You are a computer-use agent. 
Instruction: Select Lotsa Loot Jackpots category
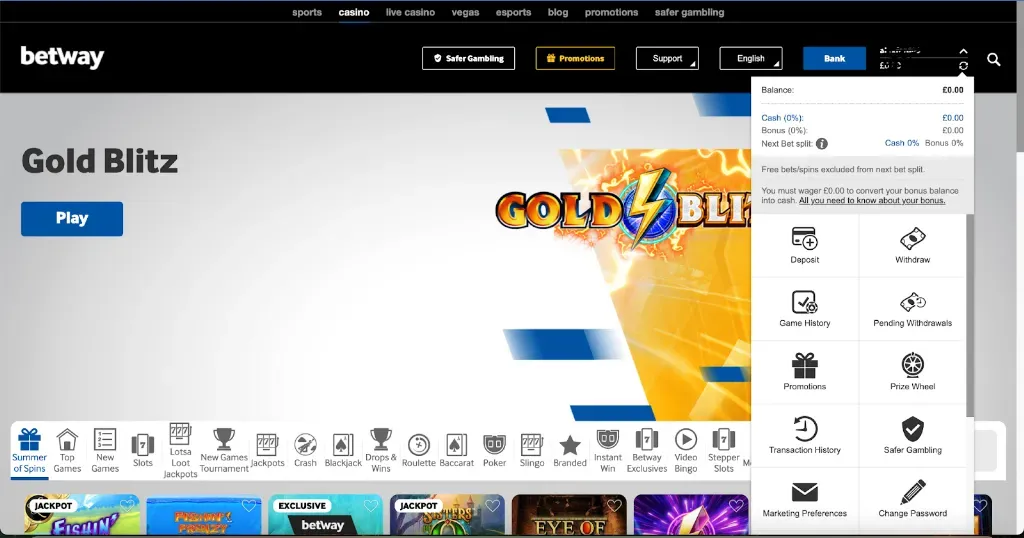click(180, 451)
